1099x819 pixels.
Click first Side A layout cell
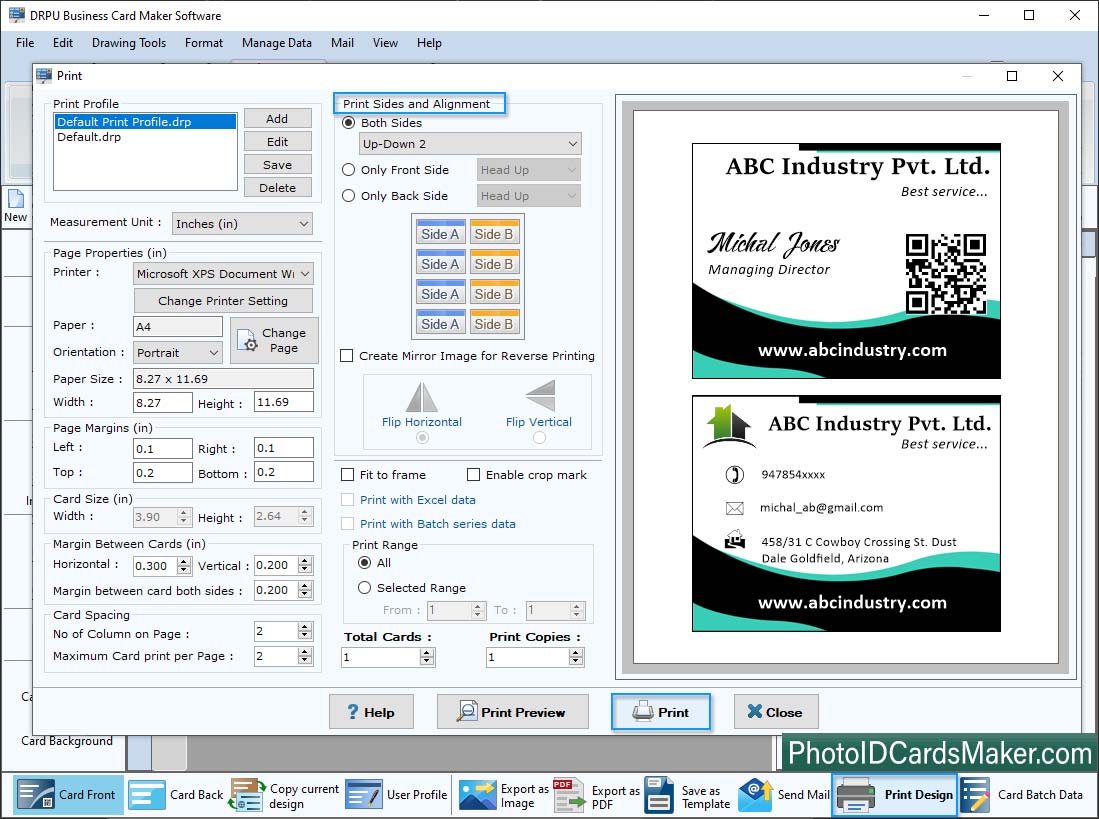point(440,232)
